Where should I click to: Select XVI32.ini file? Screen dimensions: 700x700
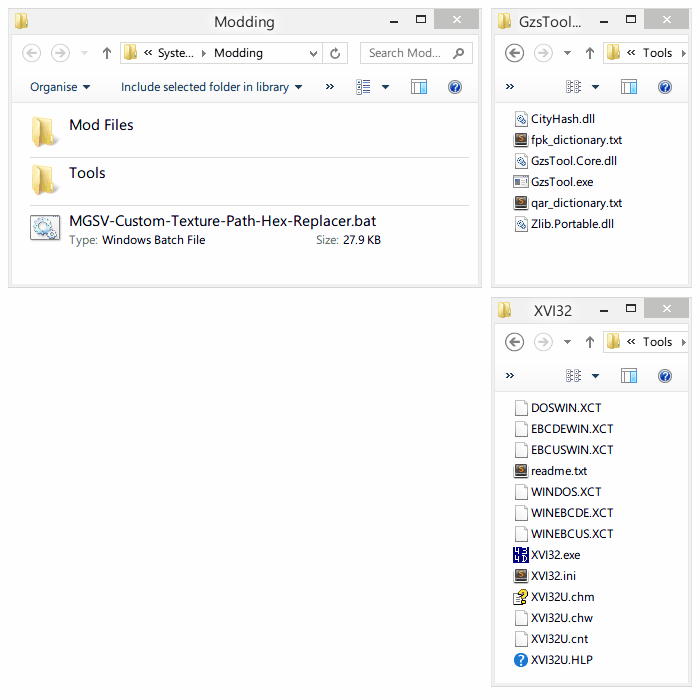(546, 575)
